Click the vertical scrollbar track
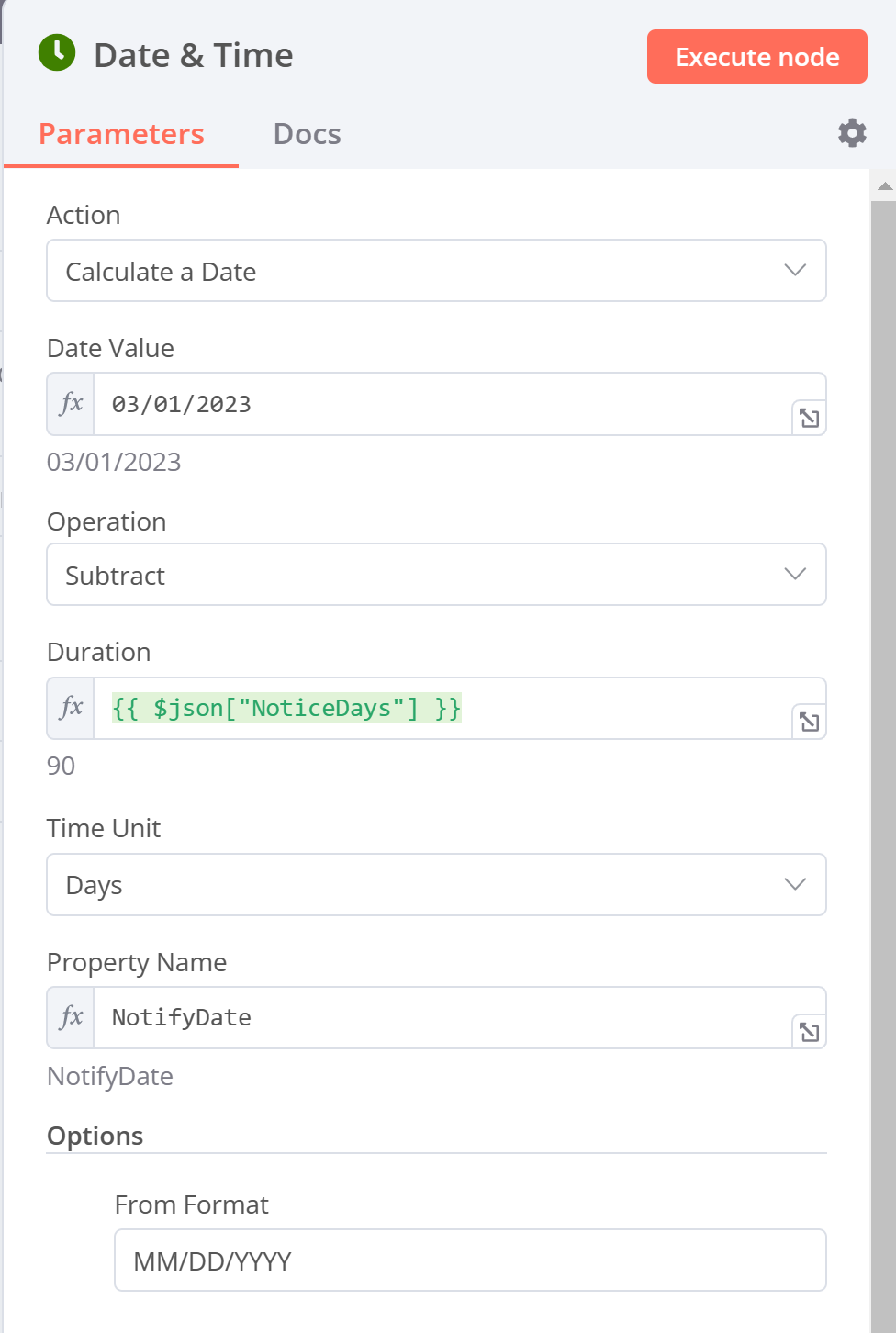 [883, 734]
